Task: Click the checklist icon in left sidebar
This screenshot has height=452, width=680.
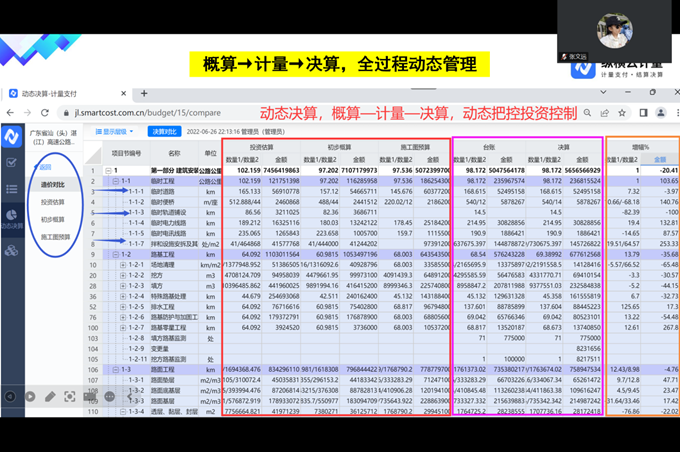Action: [x=11, y=162]
